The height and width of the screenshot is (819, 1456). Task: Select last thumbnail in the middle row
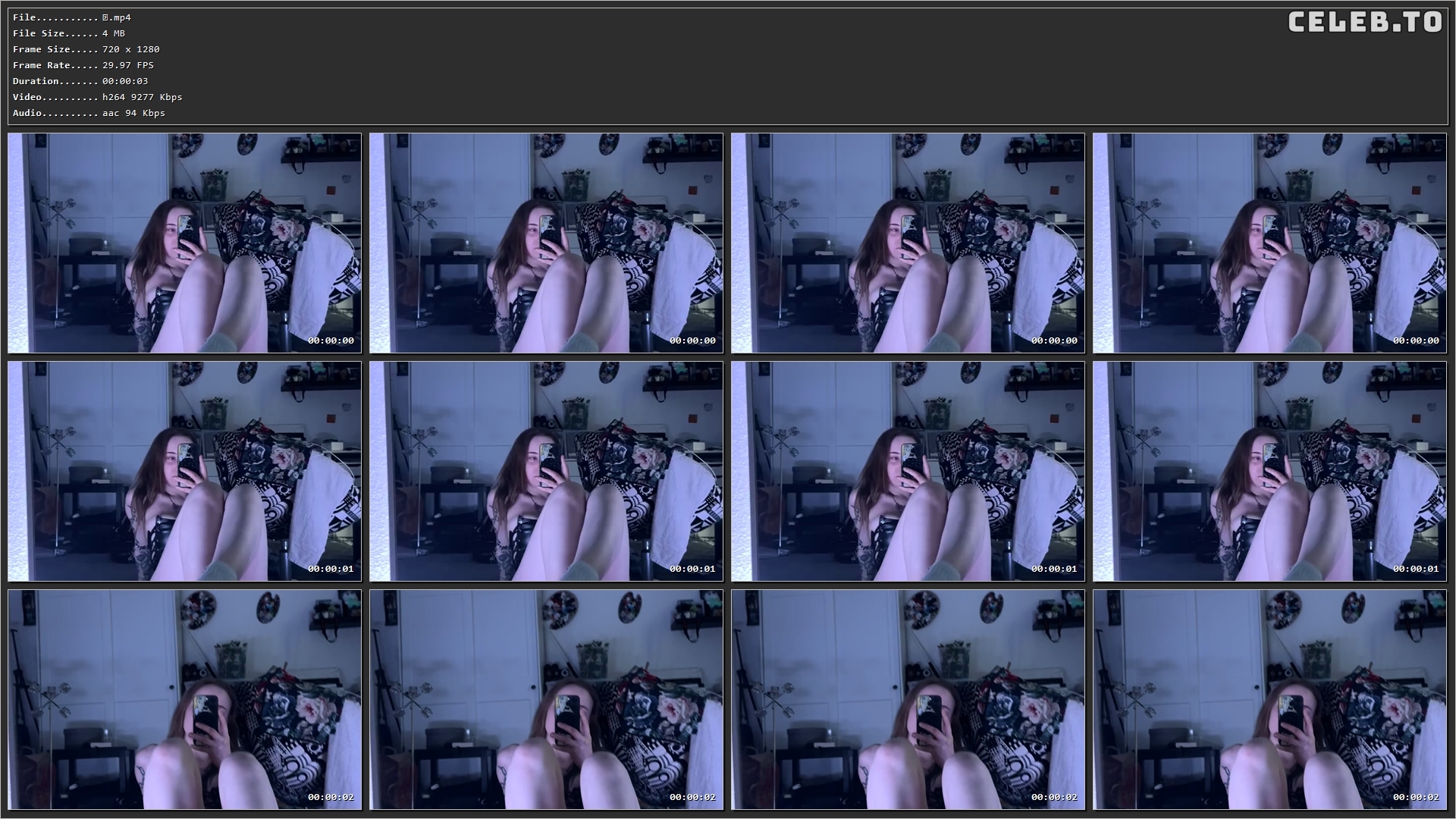point(1269,471)
